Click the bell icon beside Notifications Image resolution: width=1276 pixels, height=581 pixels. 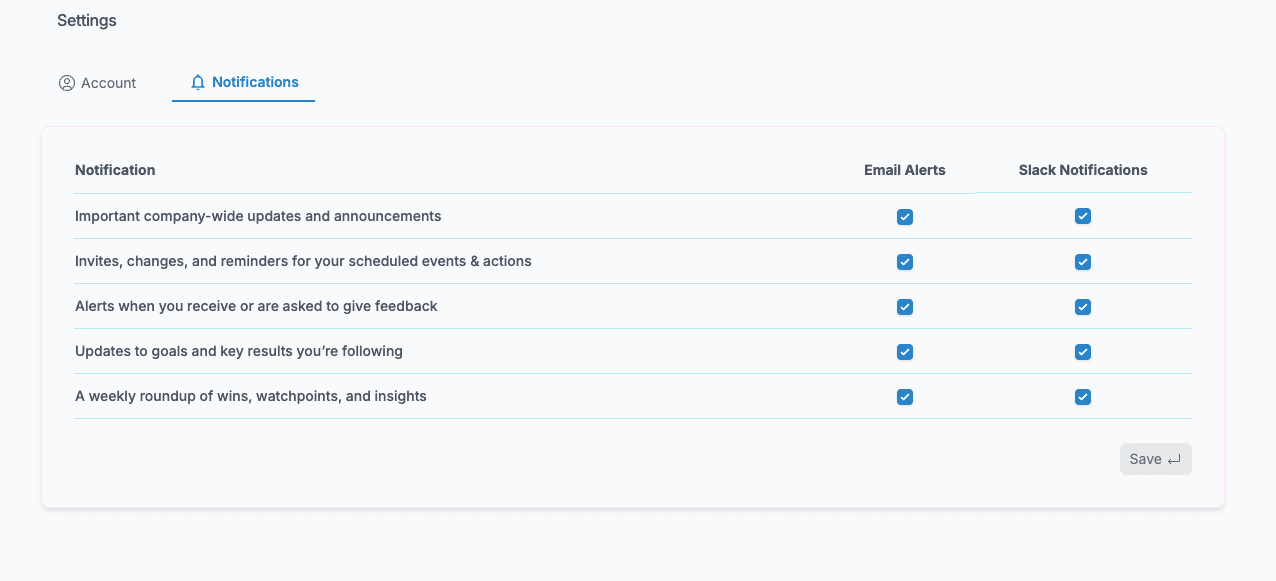[198, 82]
